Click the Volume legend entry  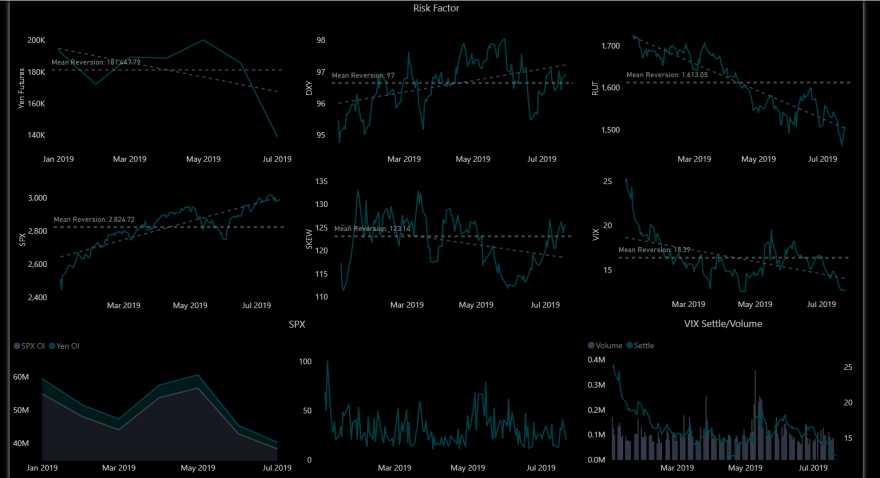pos(605,346)
